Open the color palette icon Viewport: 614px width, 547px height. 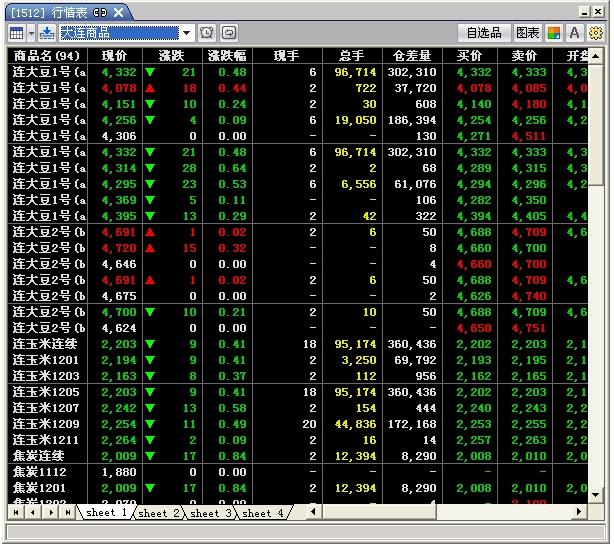pos(554,33)
